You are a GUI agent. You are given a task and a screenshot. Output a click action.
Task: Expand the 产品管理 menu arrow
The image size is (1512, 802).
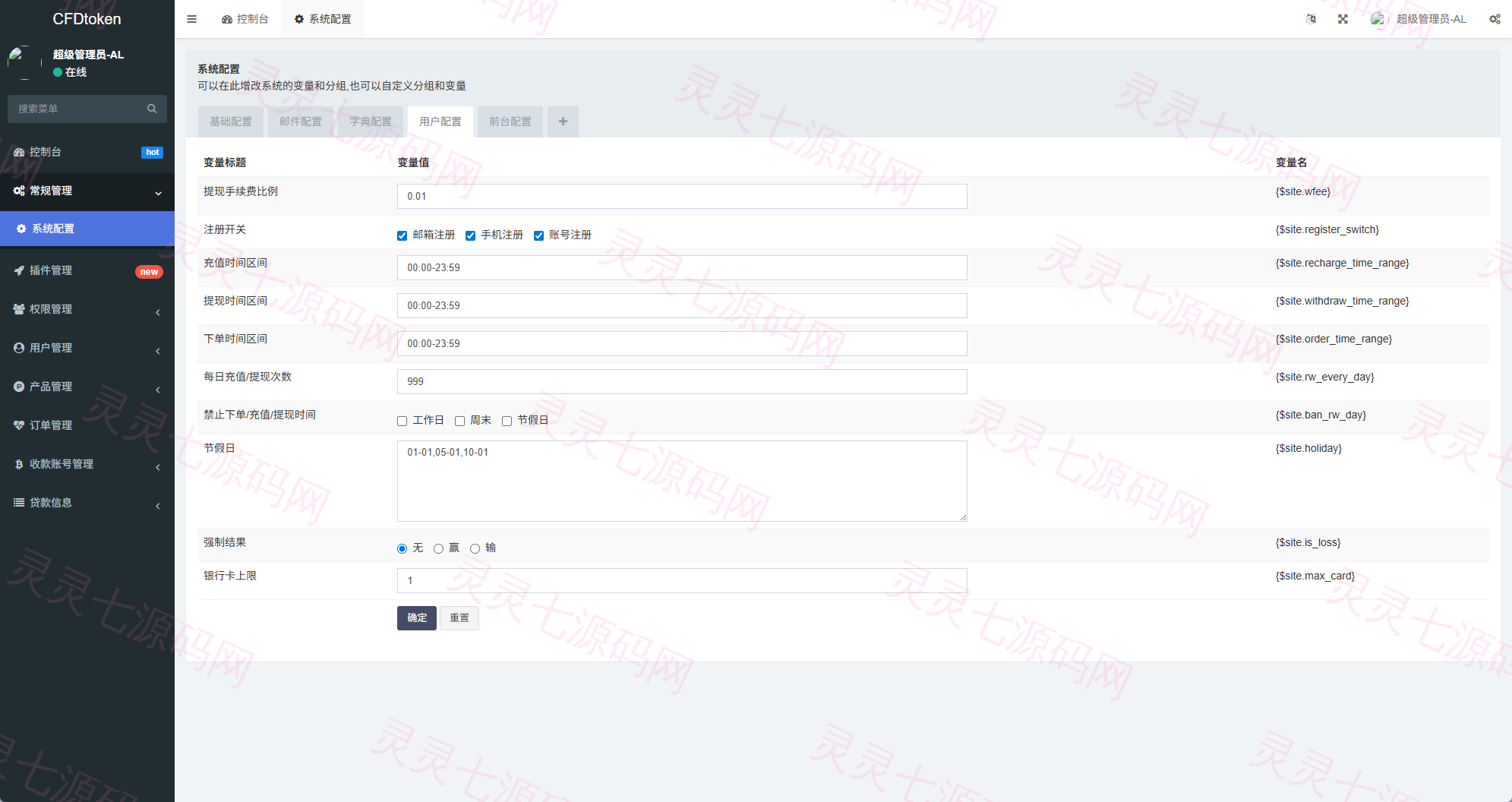pos(158,390)
